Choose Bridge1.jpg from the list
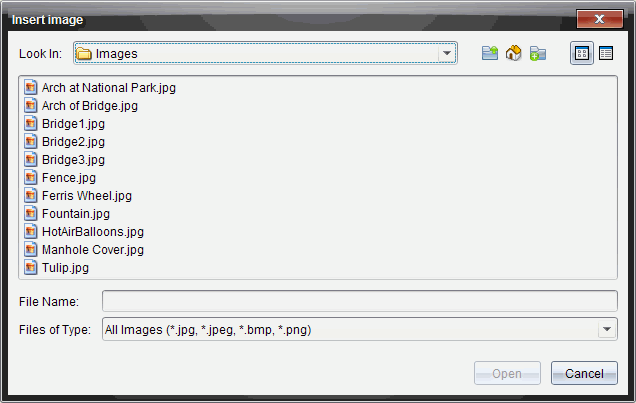 tap(73, 124)
